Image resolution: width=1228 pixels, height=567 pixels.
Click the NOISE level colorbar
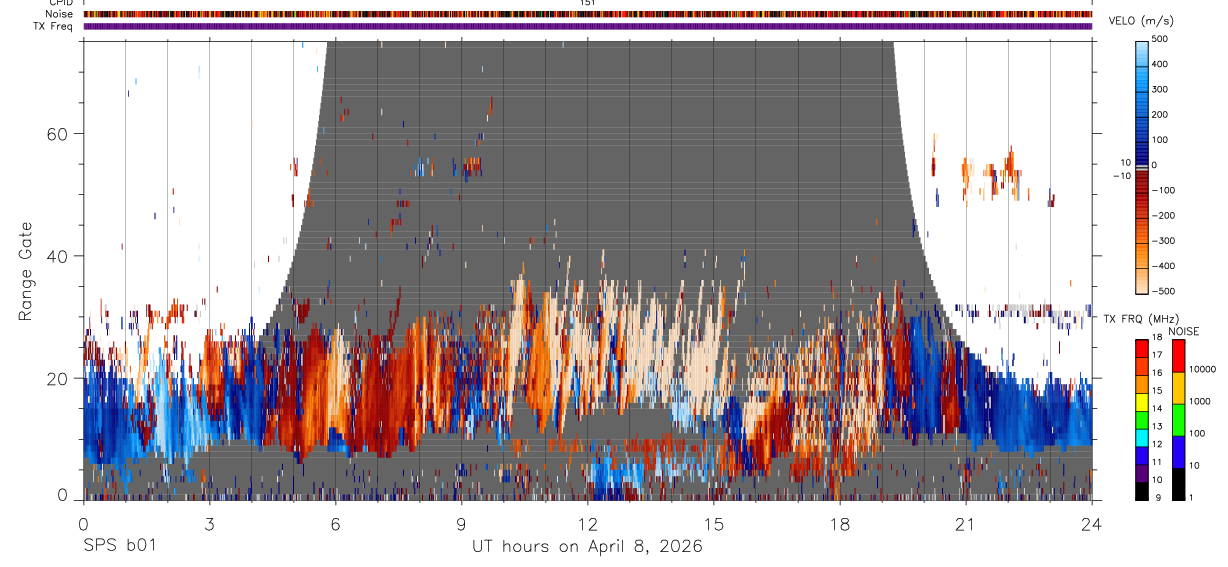(x=1177, y=419)
